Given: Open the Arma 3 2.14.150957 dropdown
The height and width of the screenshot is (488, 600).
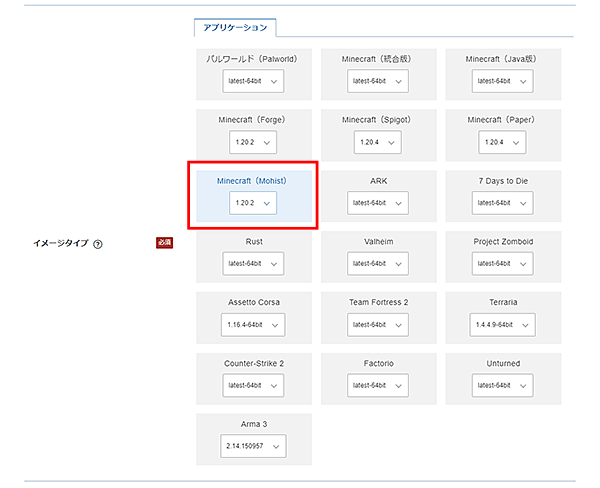Looking at the screenshot, I should [253, 446].
